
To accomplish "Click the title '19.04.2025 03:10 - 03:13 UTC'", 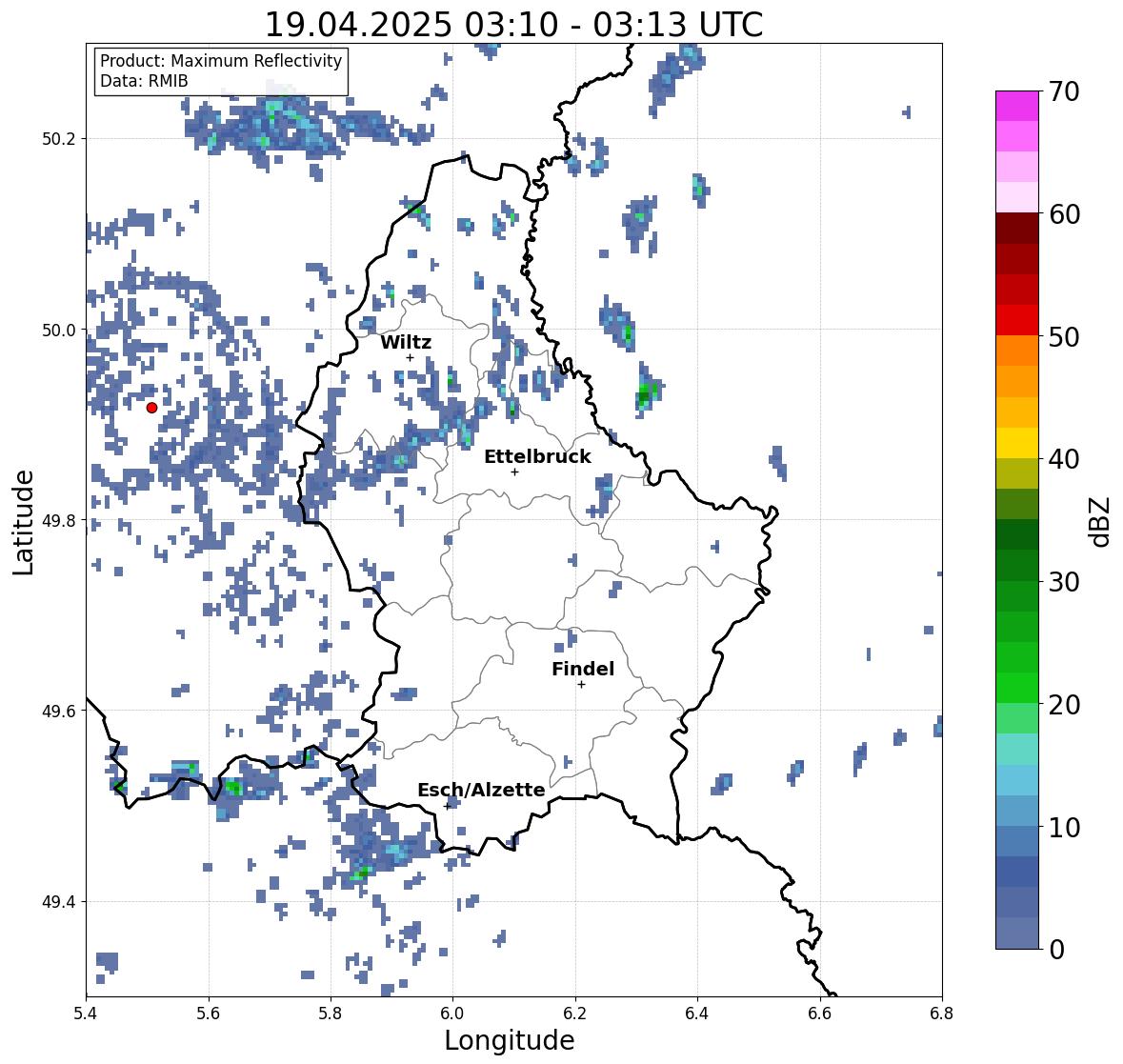I will coord(514,25).
